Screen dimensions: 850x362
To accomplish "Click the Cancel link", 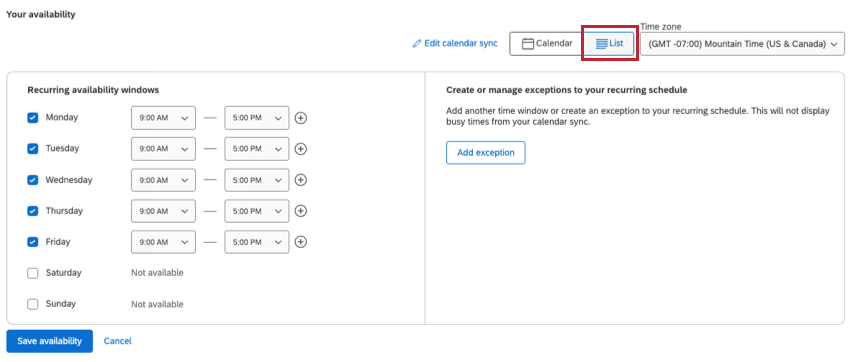I will point(118,341).
